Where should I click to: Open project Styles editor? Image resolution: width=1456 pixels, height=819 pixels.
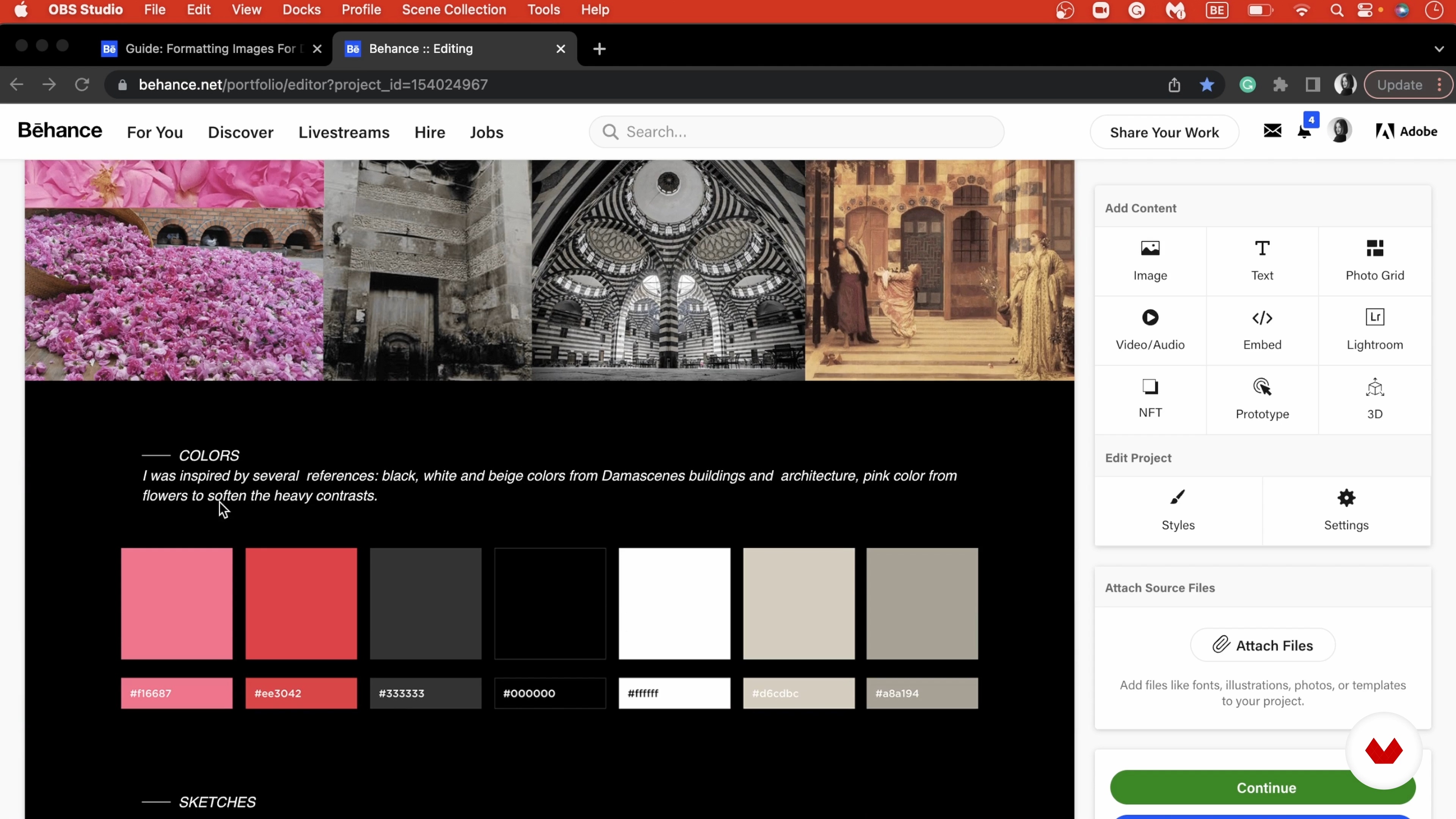(1178, 510)
